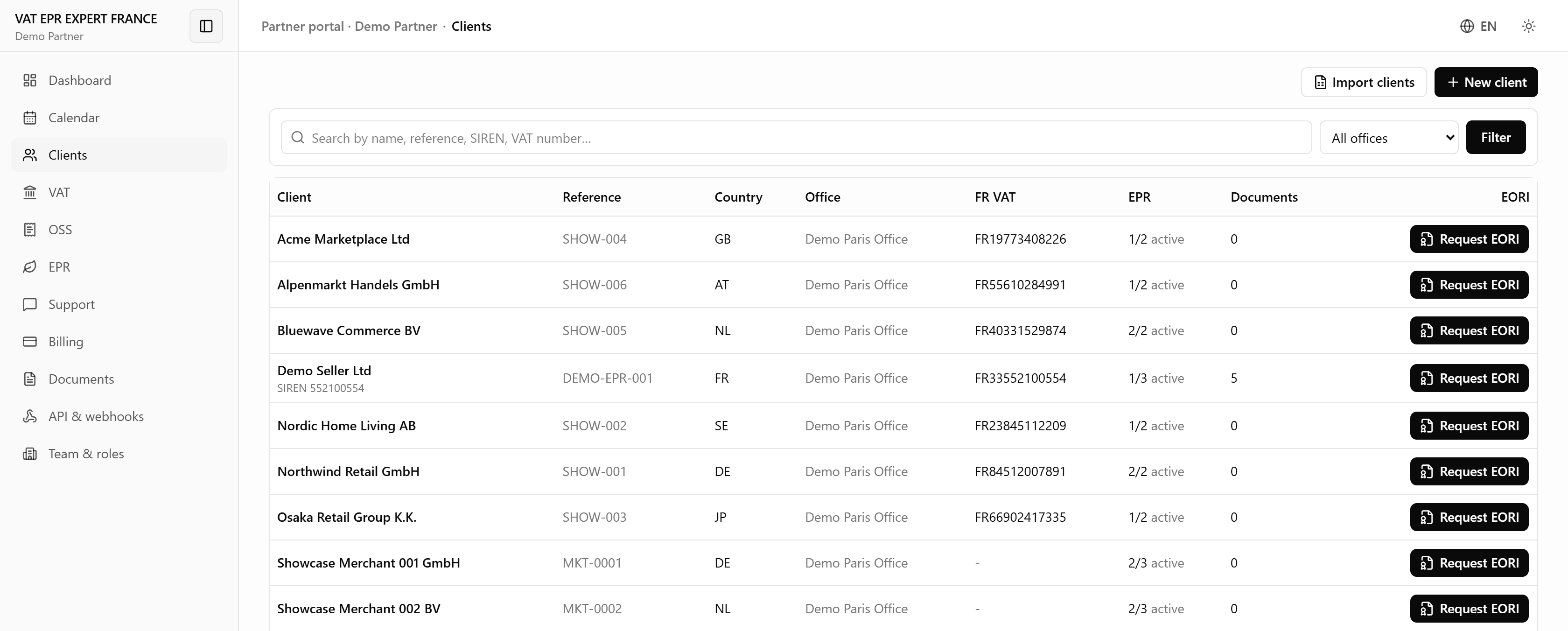Open client Nordic Home Living AB
The image size is (1568, 631).
coord(346,425)
